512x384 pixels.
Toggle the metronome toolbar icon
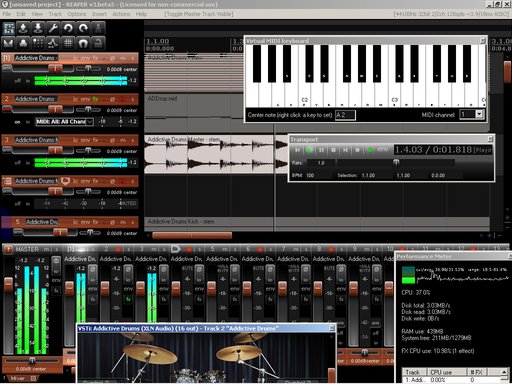pos(98,28)
